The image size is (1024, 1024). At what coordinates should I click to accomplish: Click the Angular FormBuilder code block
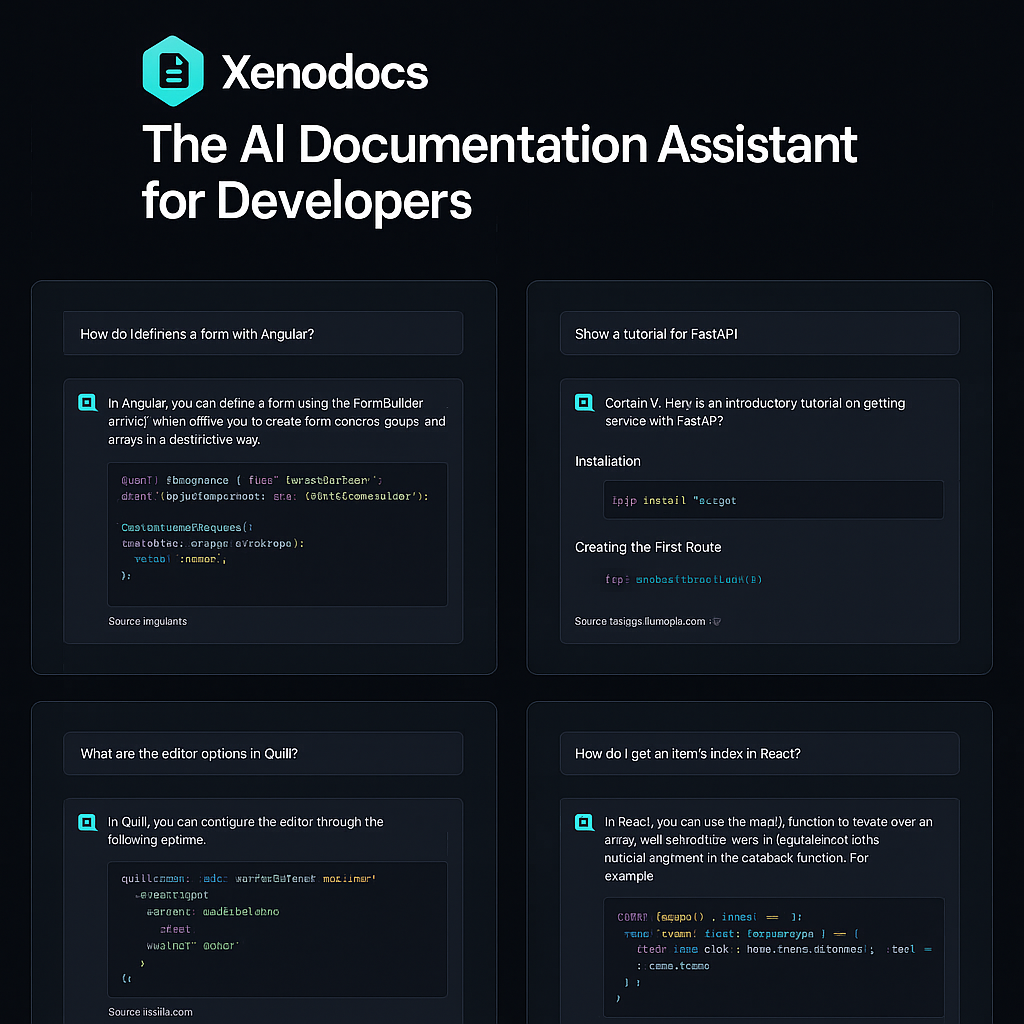tap(278, 534)
